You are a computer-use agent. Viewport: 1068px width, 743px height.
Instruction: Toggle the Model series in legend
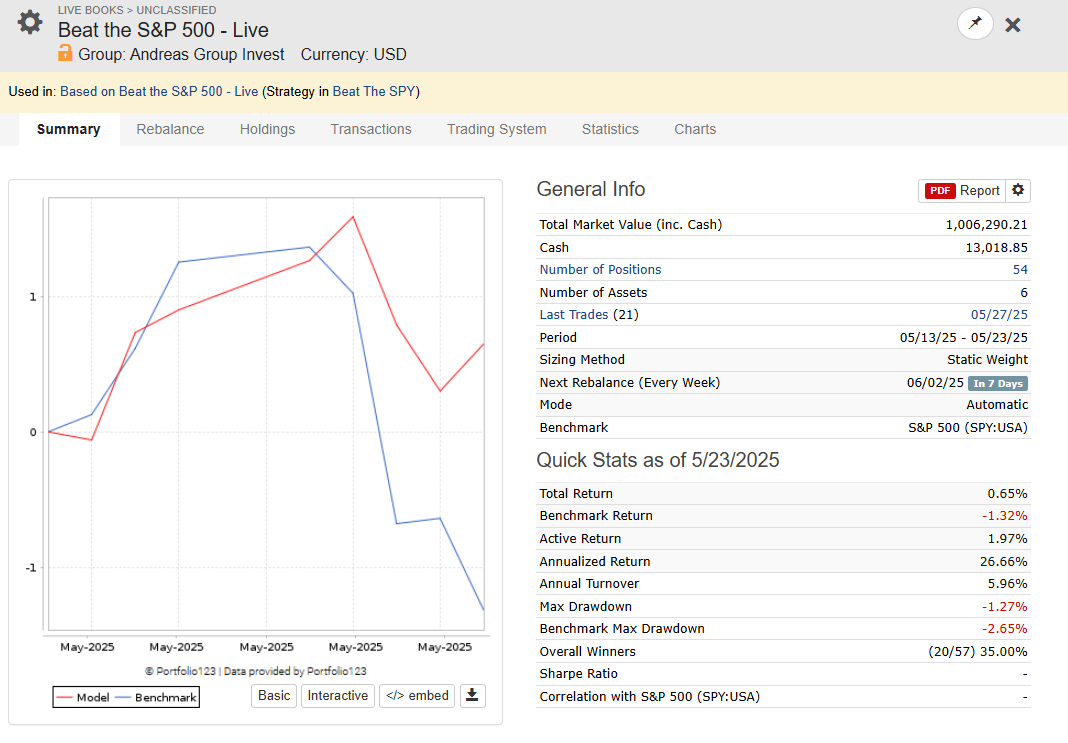82,697
